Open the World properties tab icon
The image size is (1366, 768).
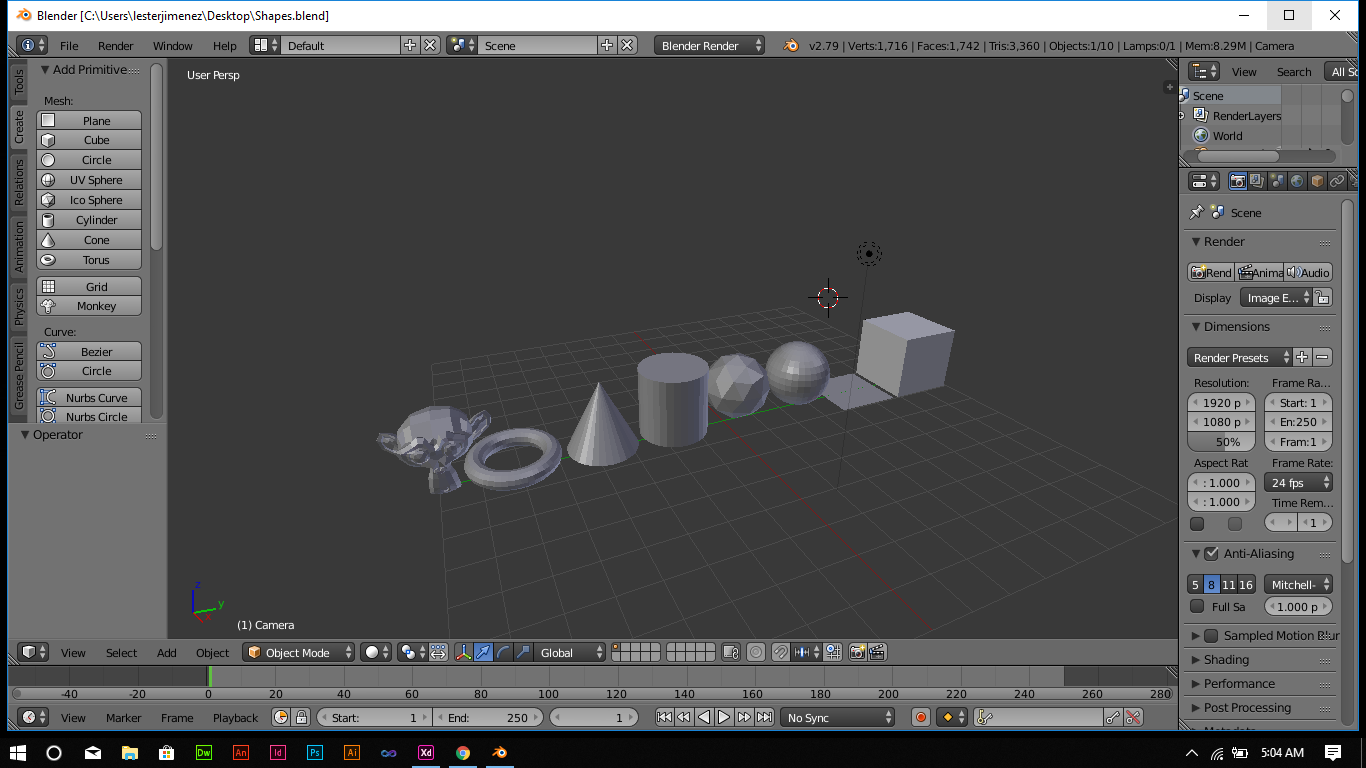click(1297, 181)
